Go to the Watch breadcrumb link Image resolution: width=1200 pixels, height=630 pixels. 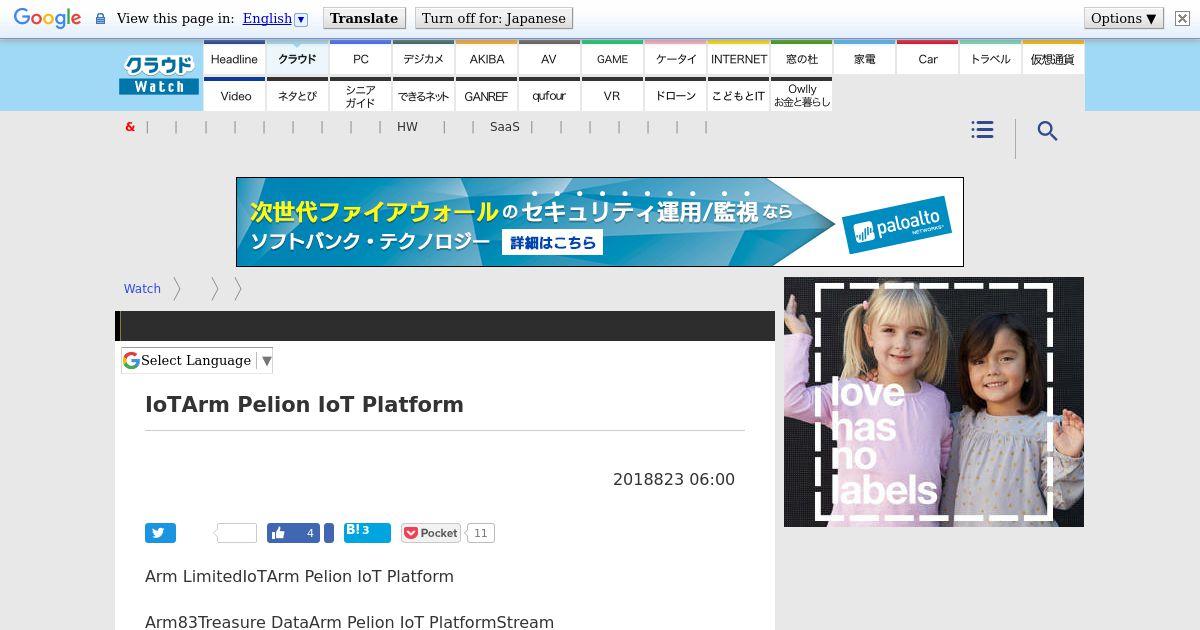(x=142, y=288)
